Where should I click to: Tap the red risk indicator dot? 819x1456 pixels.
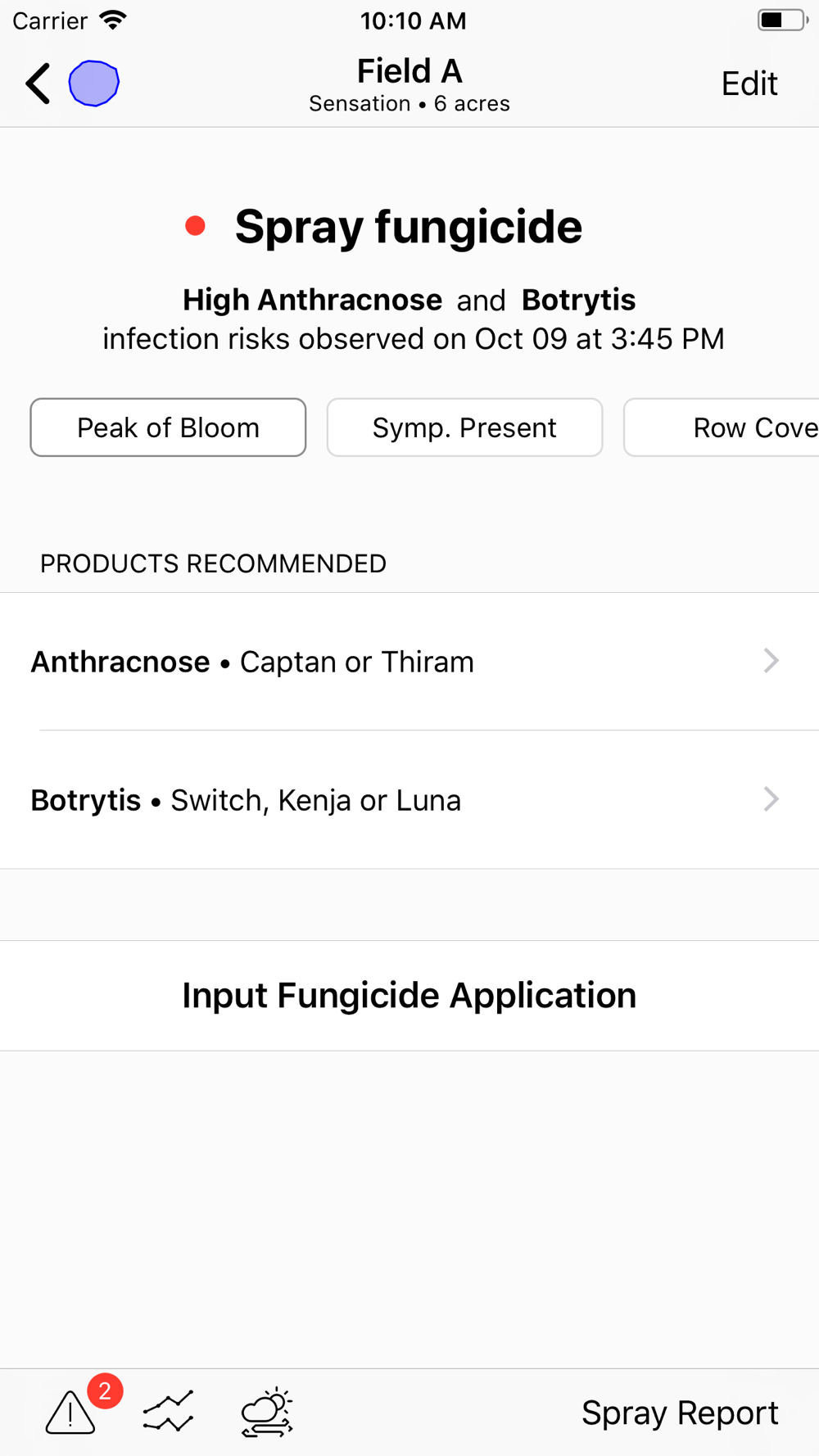point(195,226)
